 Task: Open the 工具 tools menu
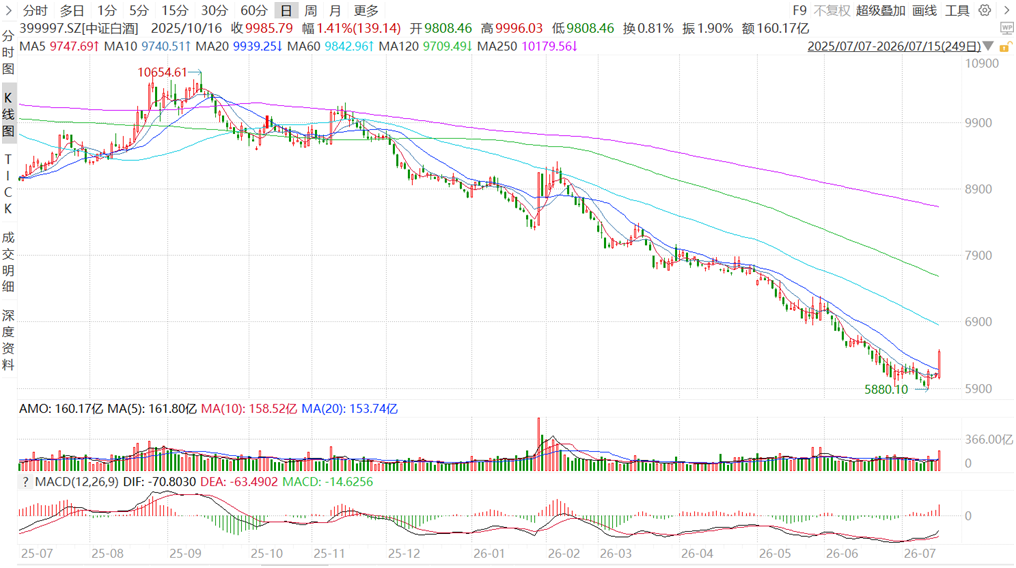[957, 10]
